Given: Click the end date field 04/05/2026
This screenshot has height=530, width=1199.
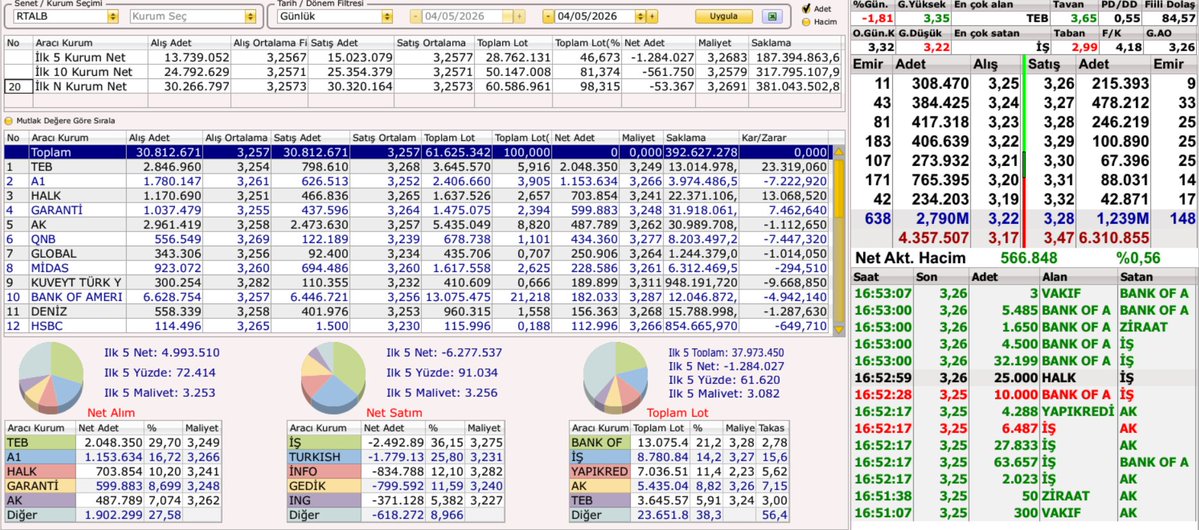Looking at the screenshot, I should (596, 17).
